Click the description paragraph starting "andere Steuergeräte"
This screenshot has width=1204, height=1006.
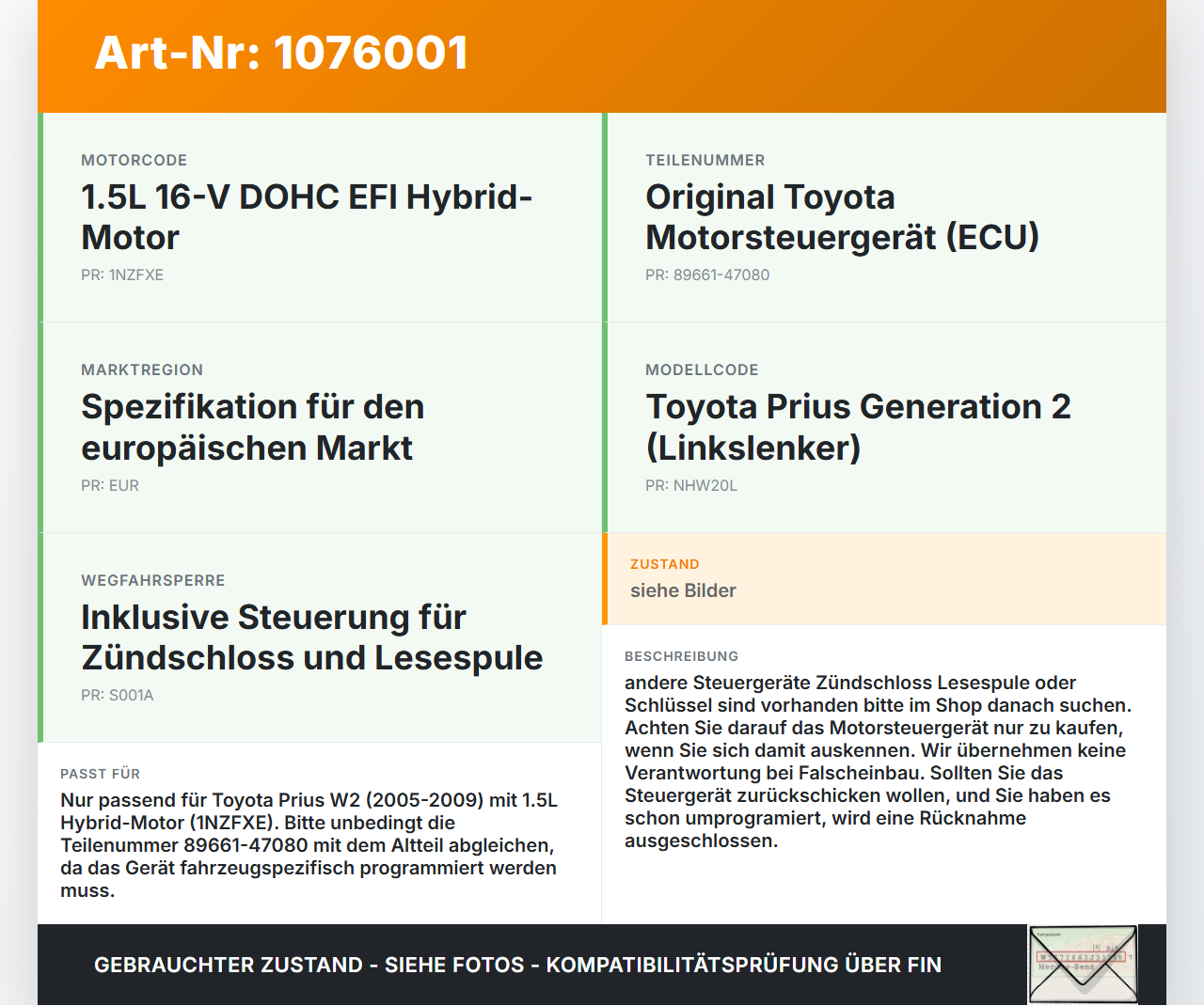(x=879, y=762)
